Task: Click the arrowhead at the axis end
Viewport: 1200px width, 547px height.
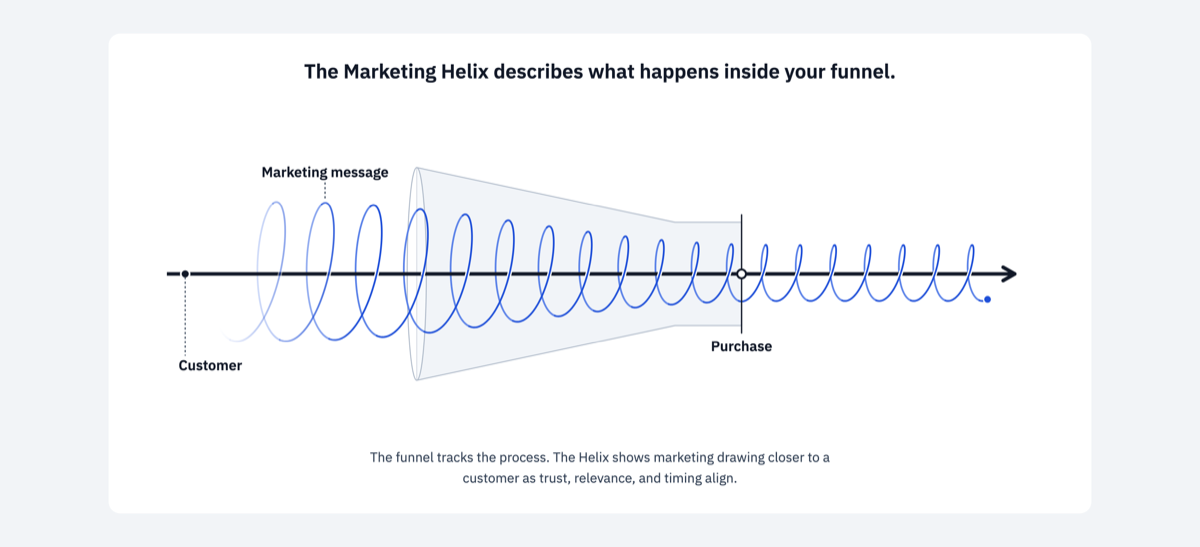Action: point(1009,274)
